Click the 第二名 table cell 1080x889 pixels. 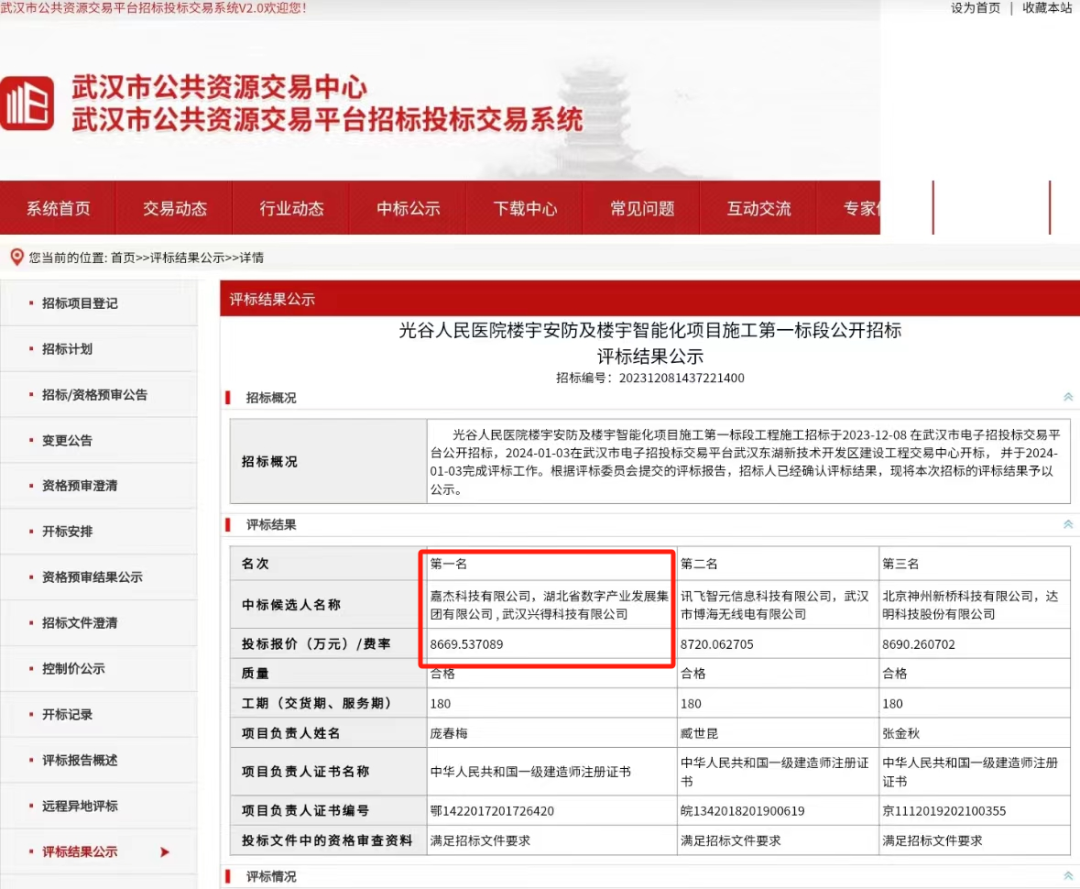pos(778,564)
